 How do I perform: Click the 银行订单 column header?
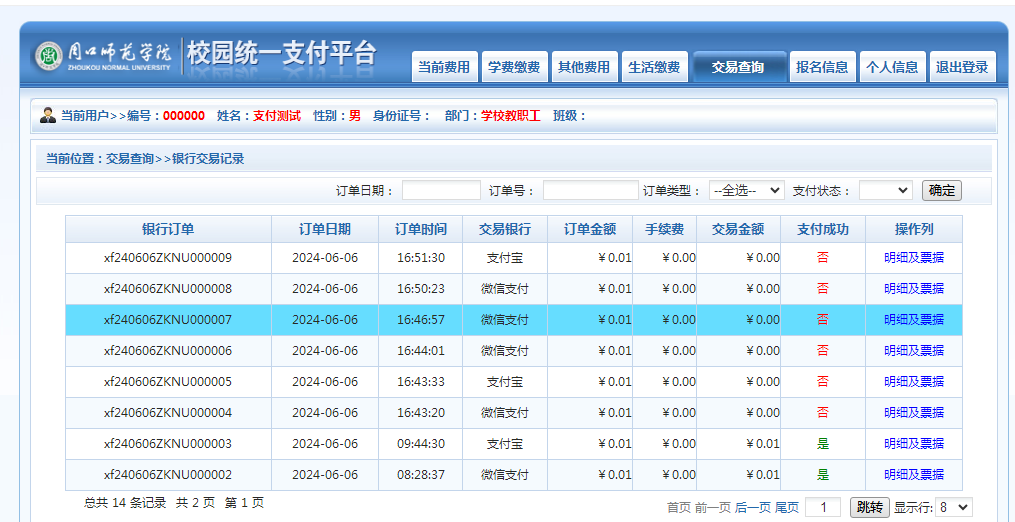pos(168,229)
